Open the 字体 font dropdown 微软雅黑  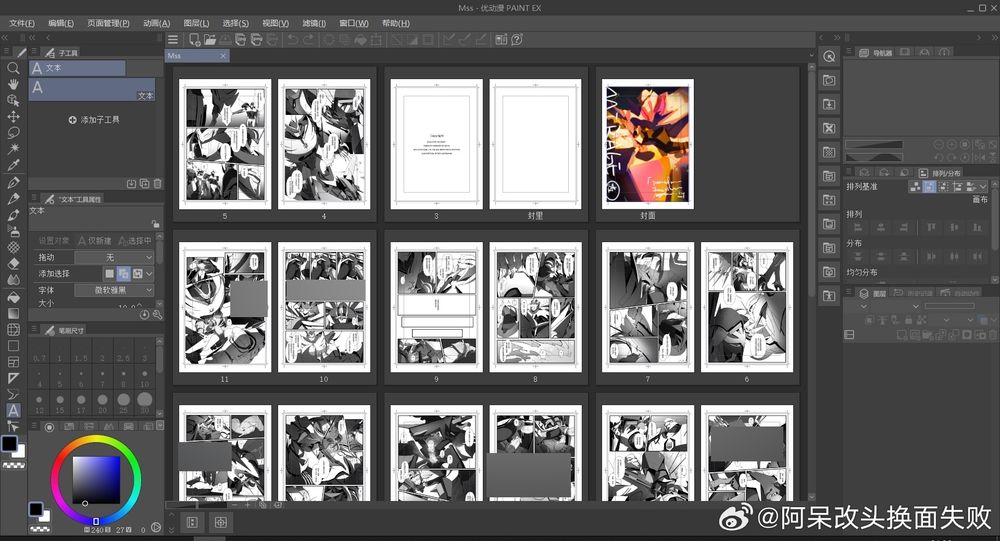(x=115, y=290)
